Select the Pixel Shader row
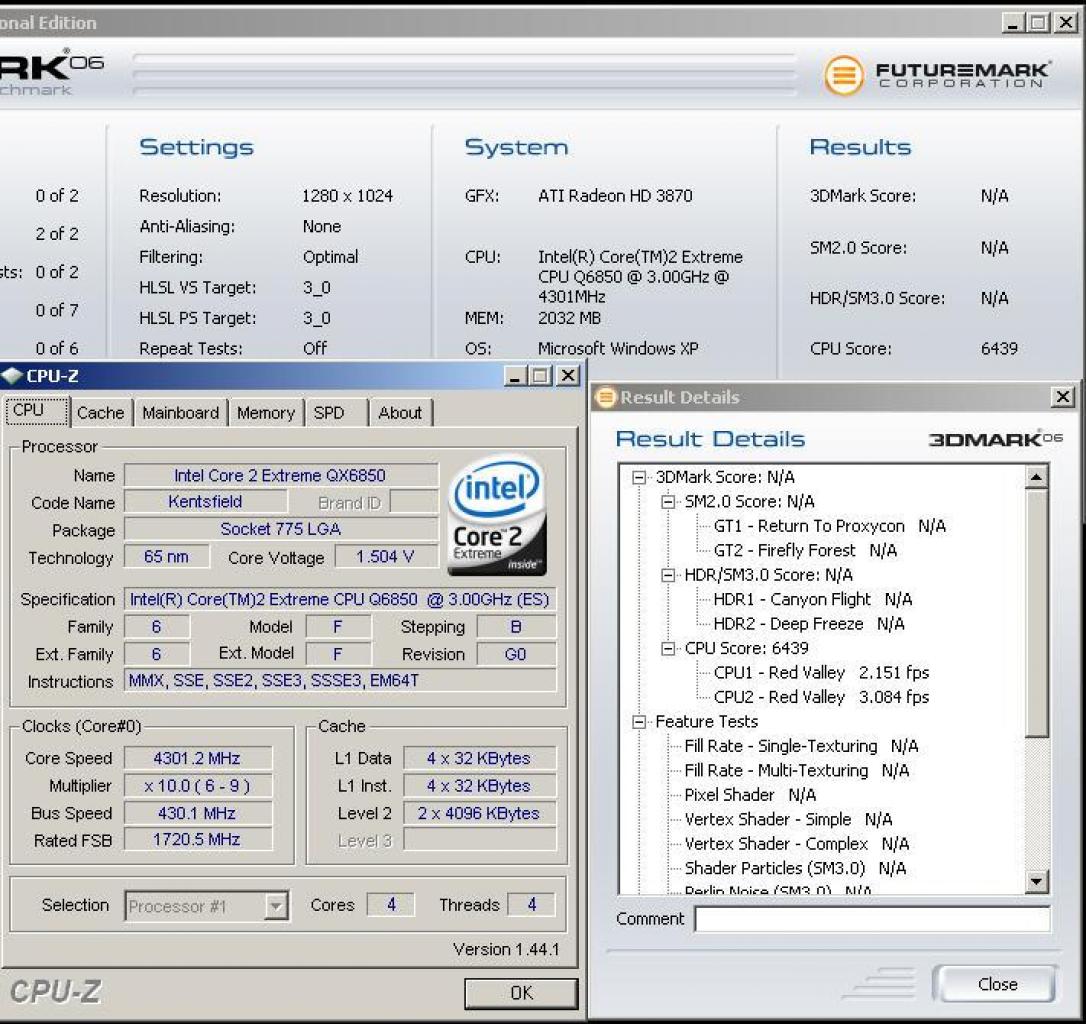This screenshot has width=1086, height=1024. pos(750,795)
